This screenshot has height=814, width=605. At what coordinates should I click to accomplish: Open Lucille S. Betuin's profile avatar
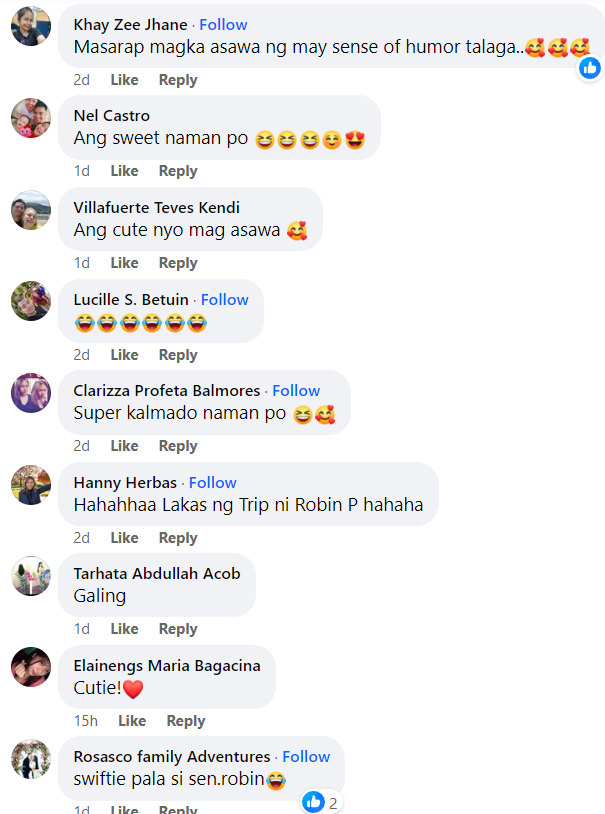pyautogui.click(x=31, y=301)
